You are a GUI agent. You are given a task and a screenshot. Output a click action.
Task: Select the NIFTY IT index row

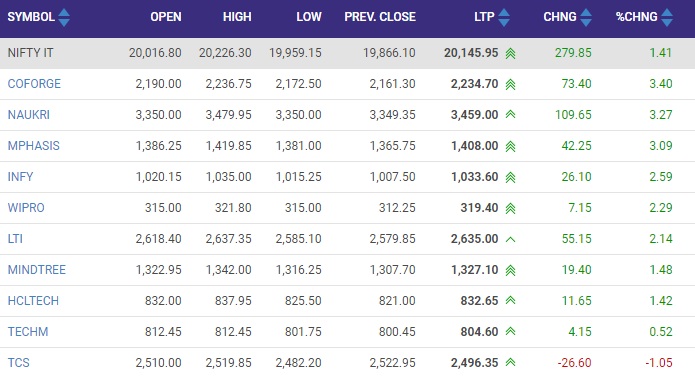(x=348, y=53)
